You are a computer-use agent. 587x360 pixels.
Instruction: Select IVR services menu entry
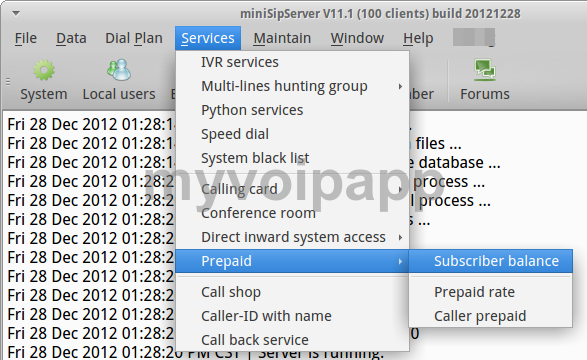[x=292, y=62]
